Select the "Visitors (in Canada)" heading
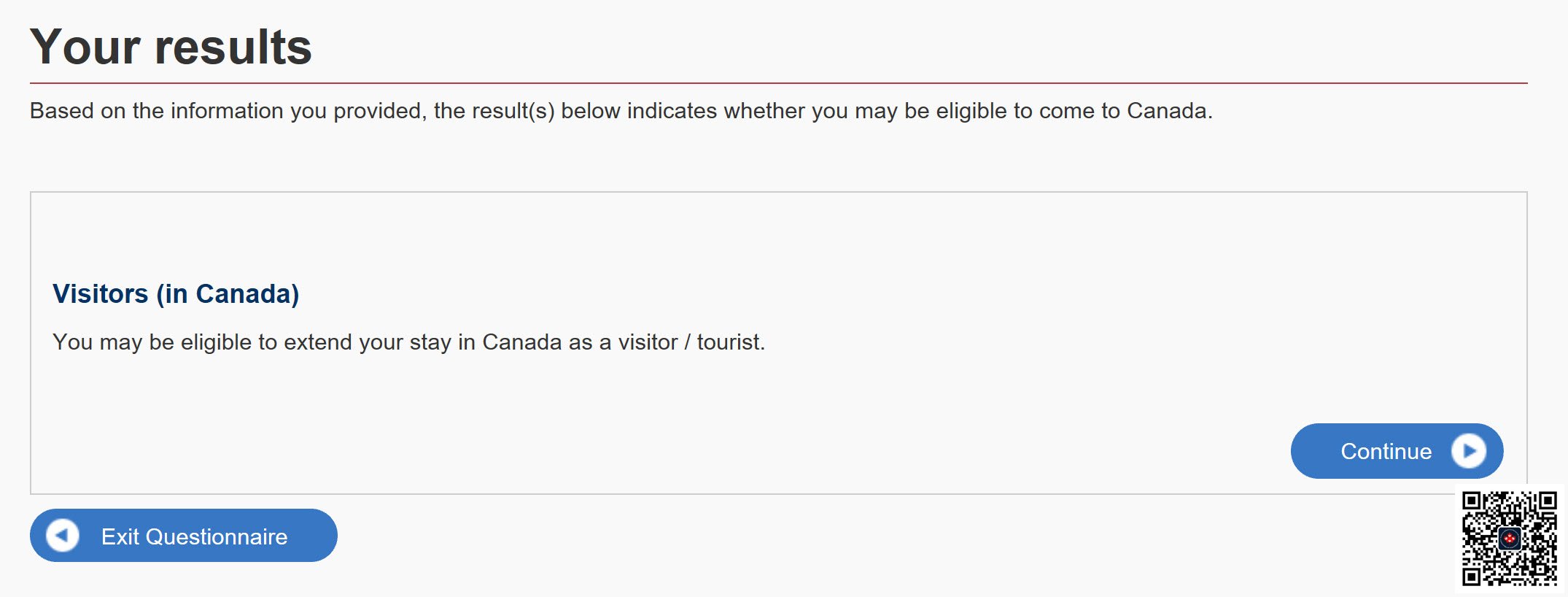 (x=176, y=294)
